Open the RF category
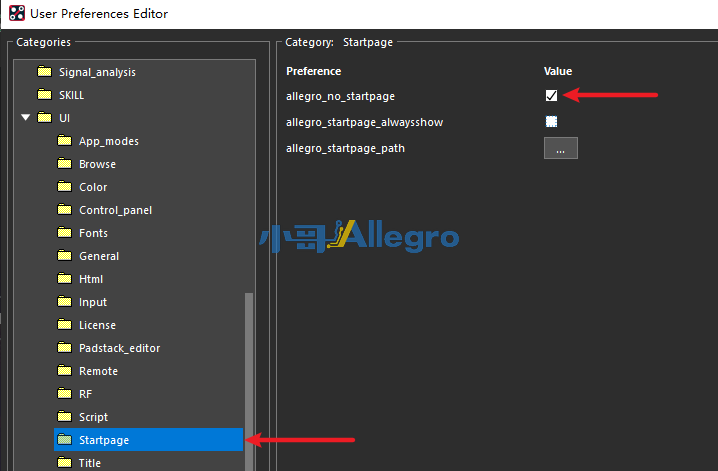 pos(86,394)
